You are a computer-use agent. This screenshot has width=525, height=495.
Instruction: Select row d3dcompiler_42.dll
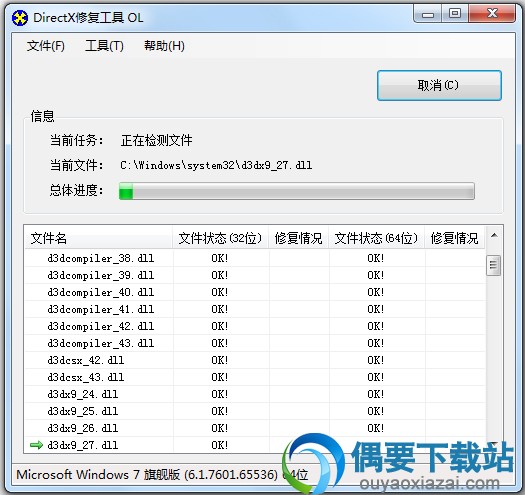point(255,326)
